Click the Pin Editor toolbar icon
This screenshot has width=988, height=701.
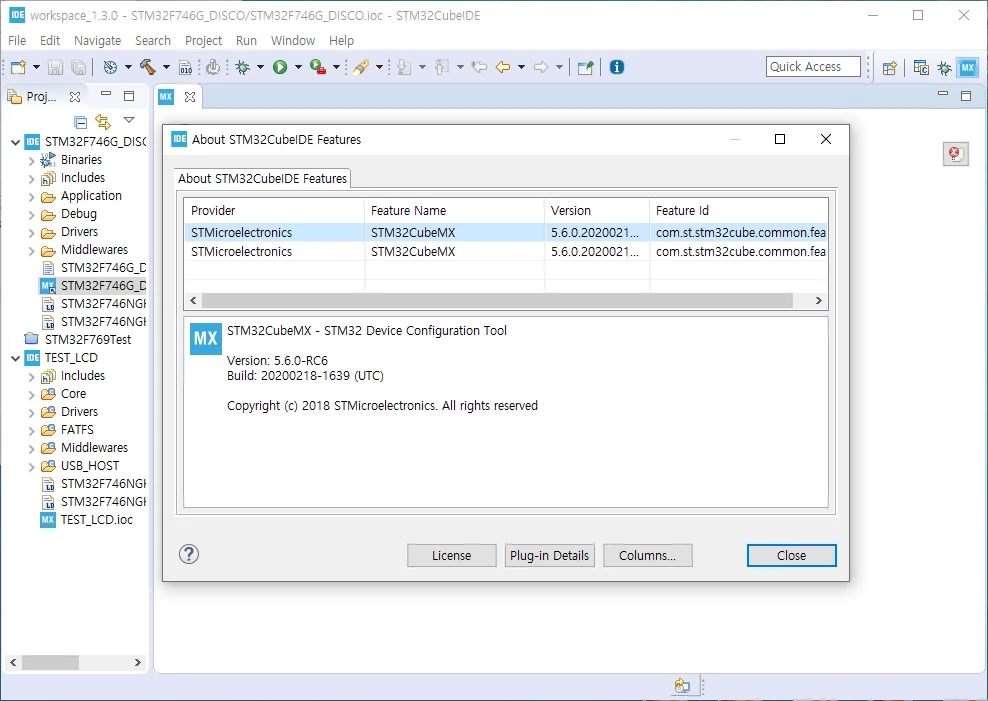coord(586,67)
